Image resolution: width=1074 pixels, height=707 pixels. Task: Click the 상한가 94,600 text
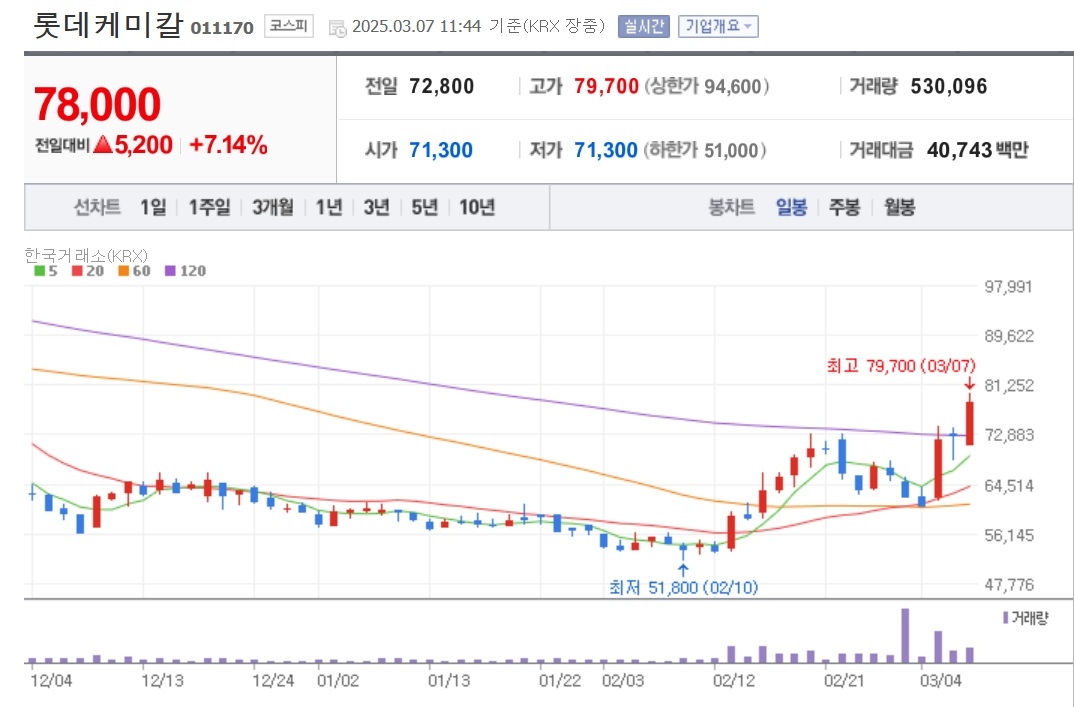(x=706, y=86)
